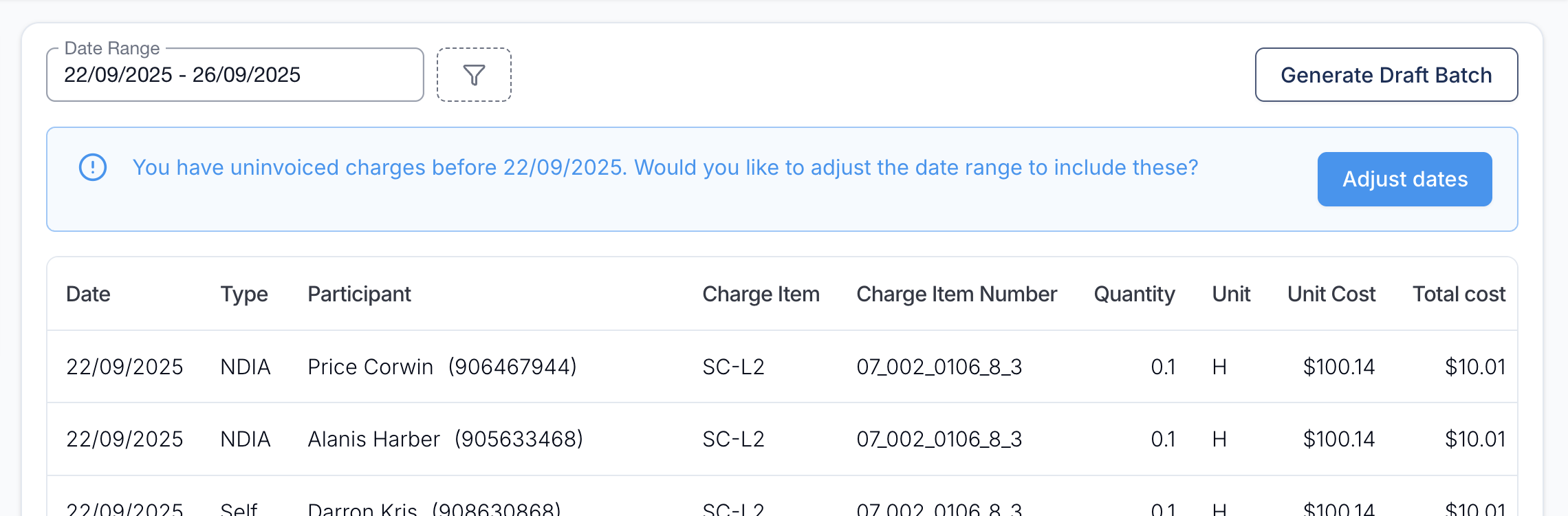
Task: Click Alanis Harber's charge item number
Action: click(x=939, y=440)
